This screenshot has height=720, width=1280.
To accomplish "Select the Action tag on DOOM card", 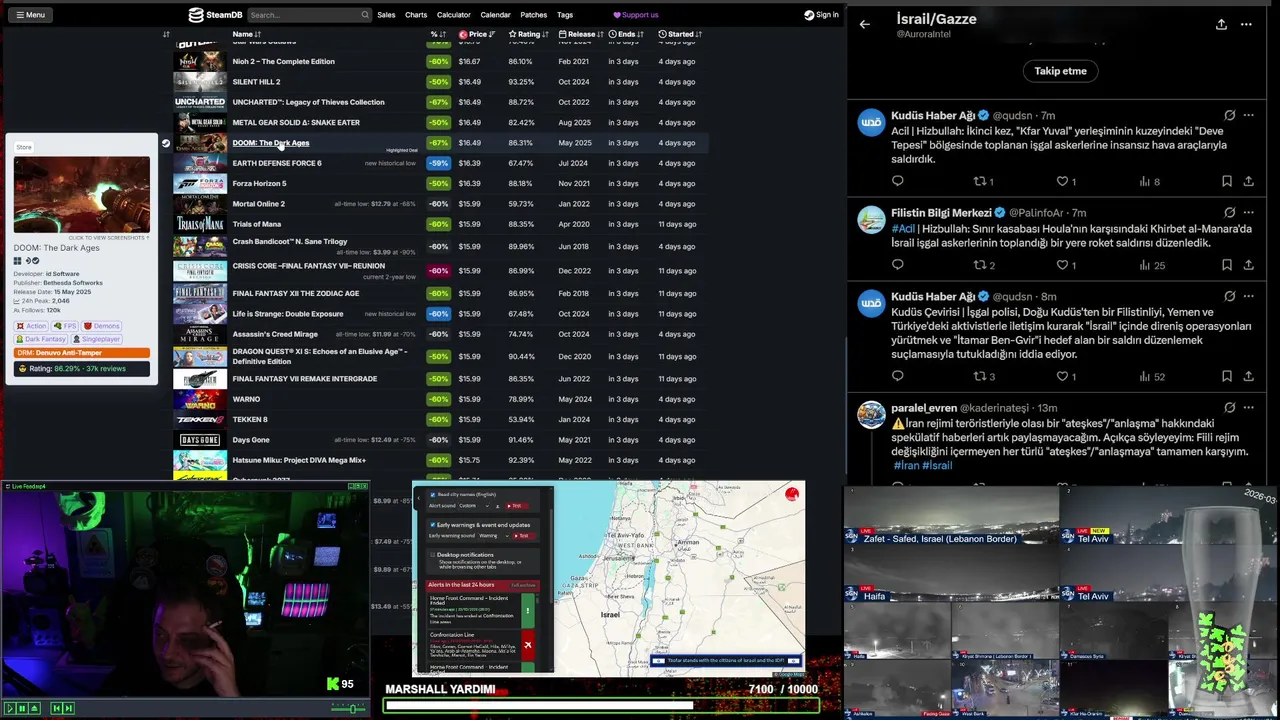I will [32, 326].
